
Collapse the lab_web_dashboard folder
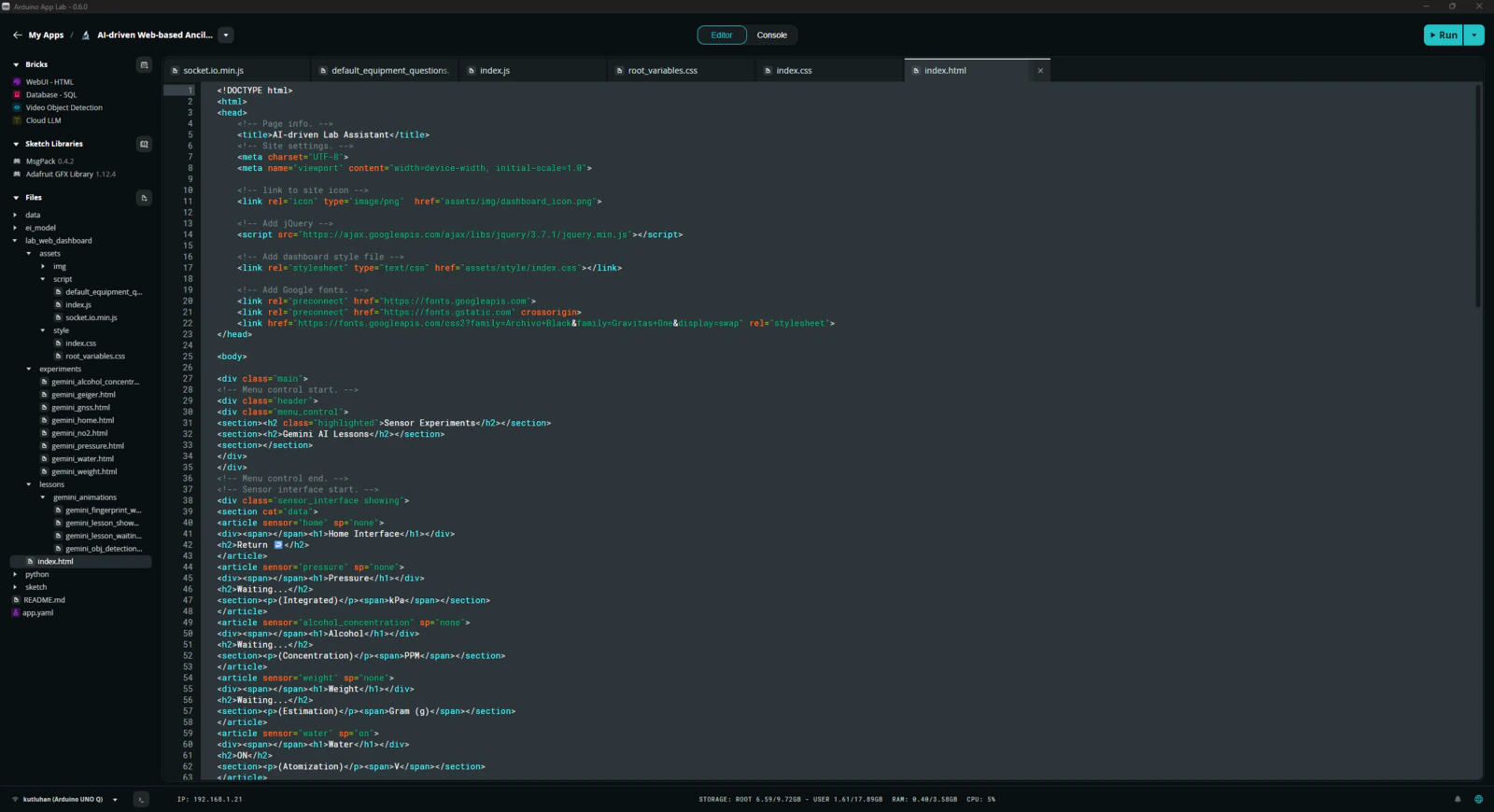coord(15,241)
